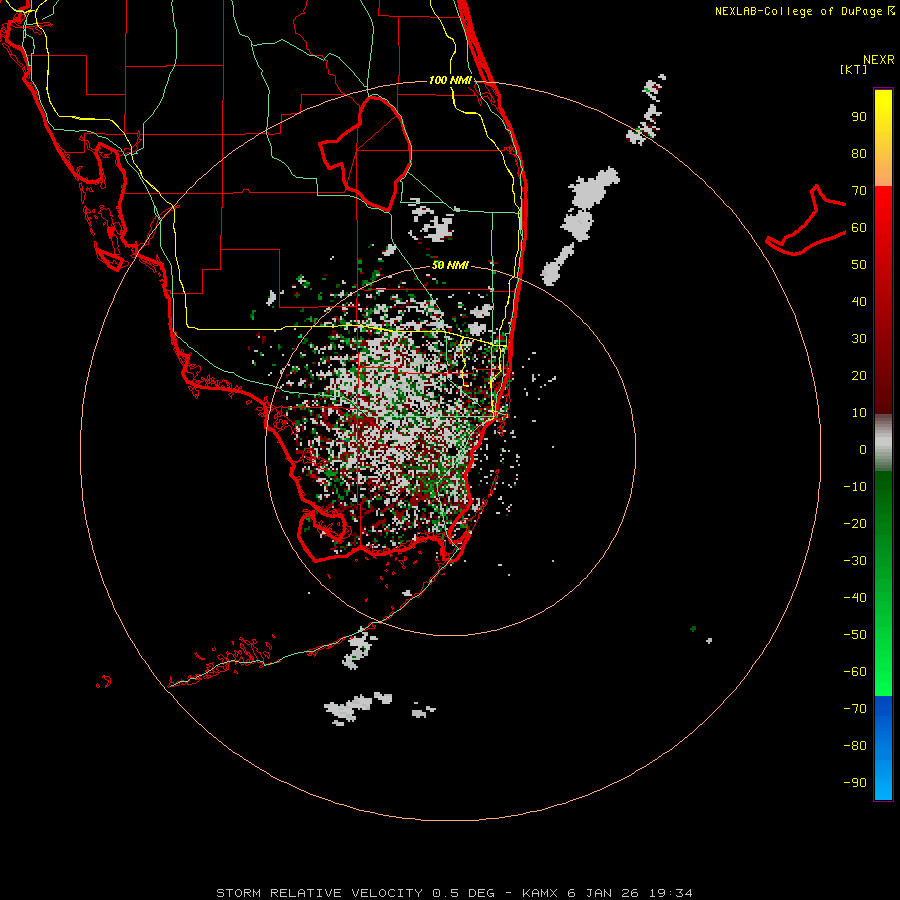Pick the blue segment of the color bar
This screenshot has height=900, width=900.
883,748
